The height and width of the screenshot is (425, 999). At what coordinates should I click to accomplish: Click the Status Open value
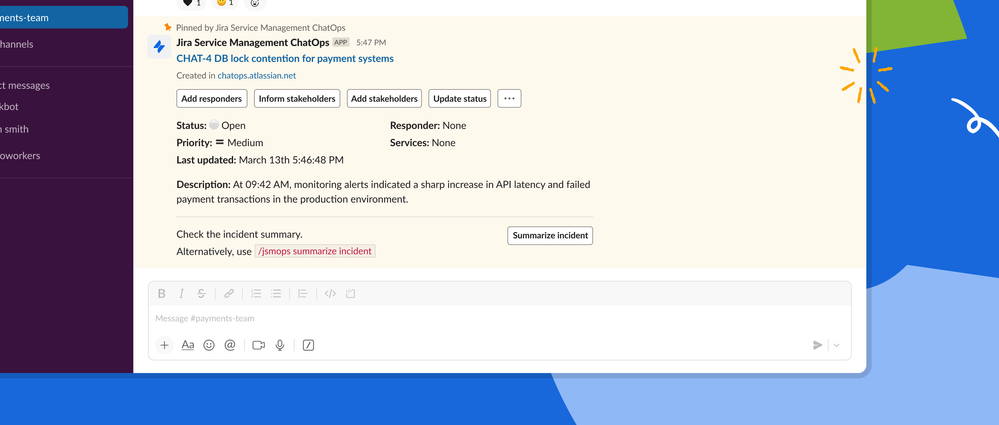click(227, 126)
